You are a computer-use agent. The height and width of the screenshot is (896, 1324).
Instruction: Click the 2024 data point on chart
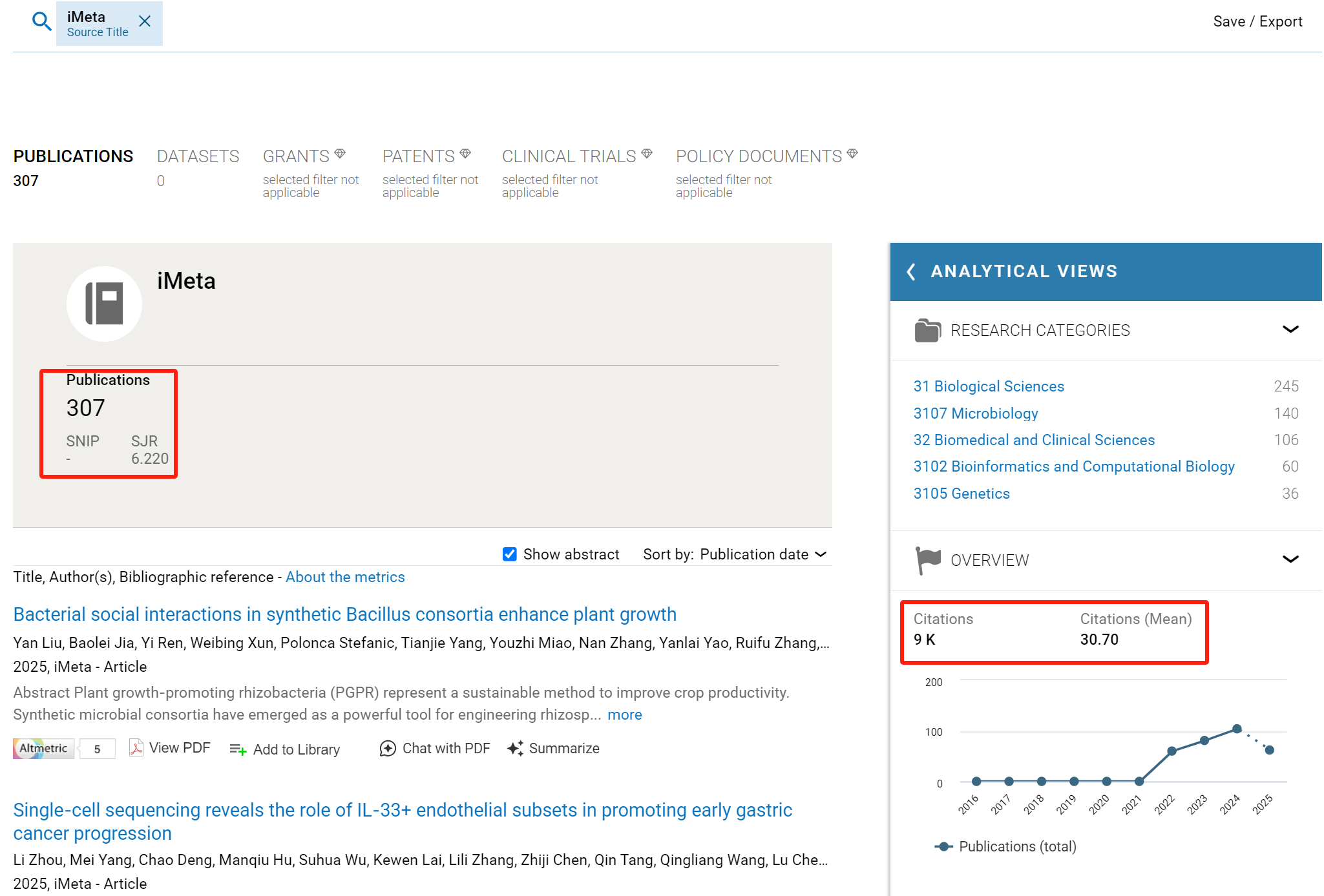tap(1237, 729)
